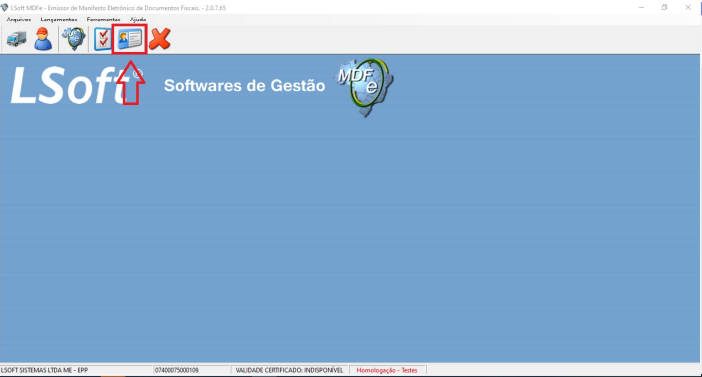The image size is (702, 377).
Task: Click the large MDFe Brazil map logo
Action: click(364, 87)
